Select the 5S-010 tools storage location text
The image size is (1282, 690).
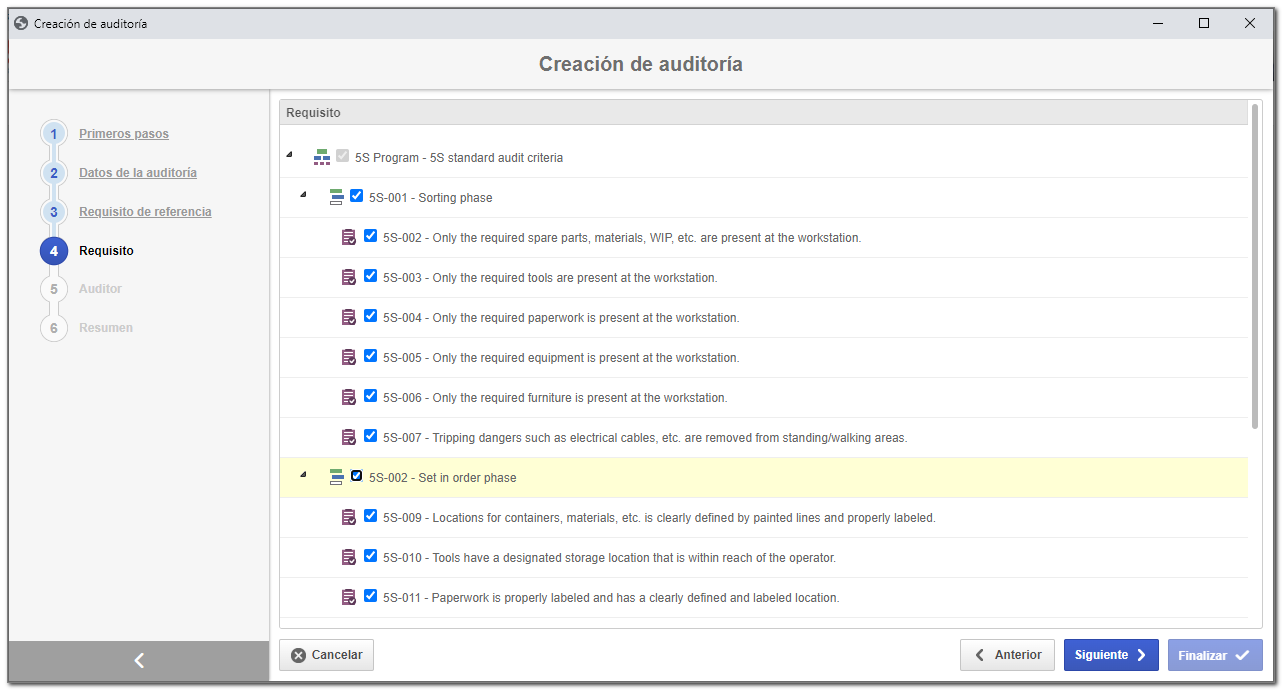(x=609, y=558)
